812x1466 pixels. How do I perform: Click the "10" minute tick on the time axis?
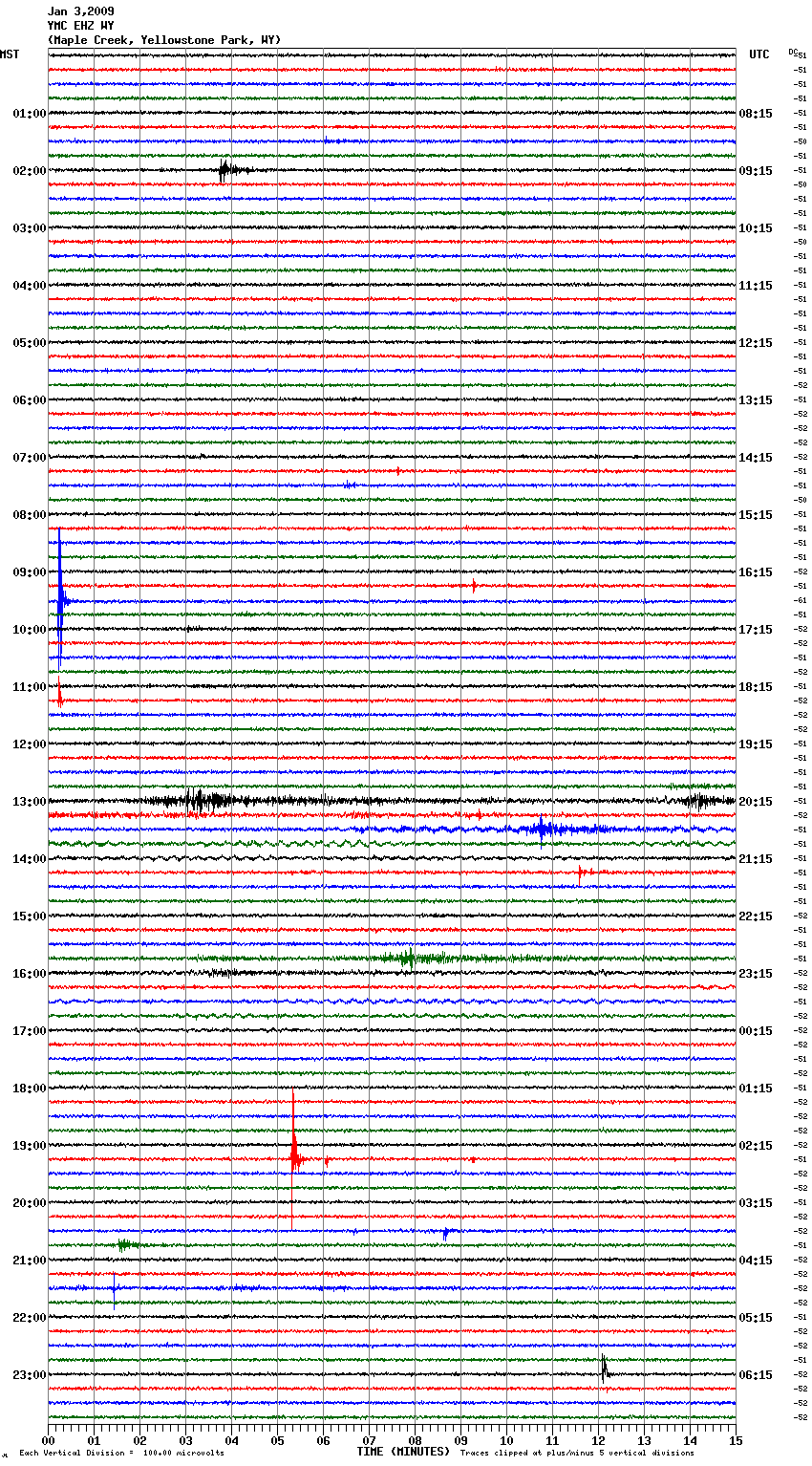(x=506, y=1440)
